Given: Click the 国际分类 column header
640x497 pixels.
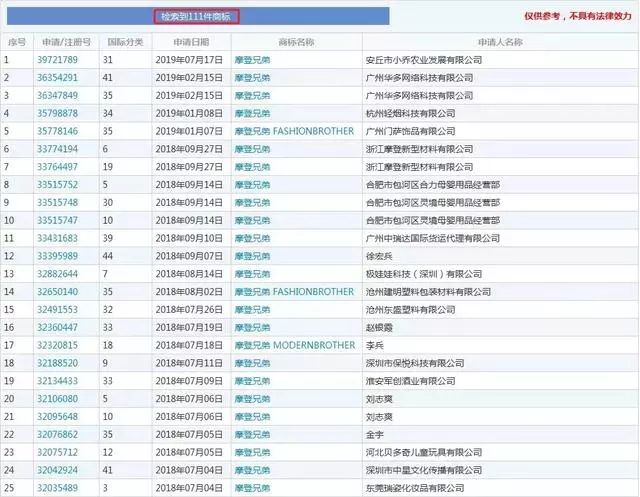Looking at the screenshot, I should pyautogui.click(x=125, y=42).
